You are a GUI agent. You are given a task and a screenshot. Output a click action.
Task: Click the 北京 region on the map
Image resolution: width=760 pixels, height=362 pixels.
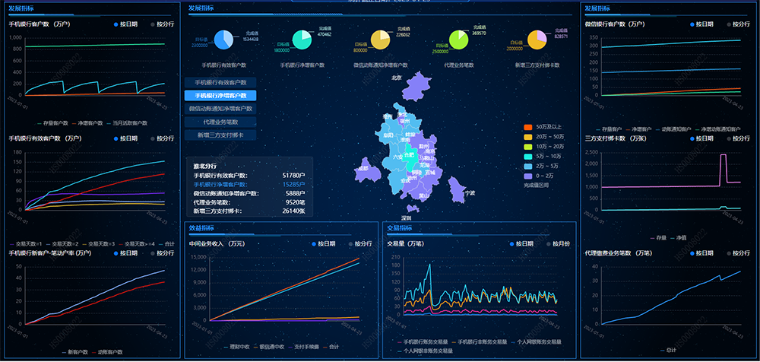[x=415, y=86]
